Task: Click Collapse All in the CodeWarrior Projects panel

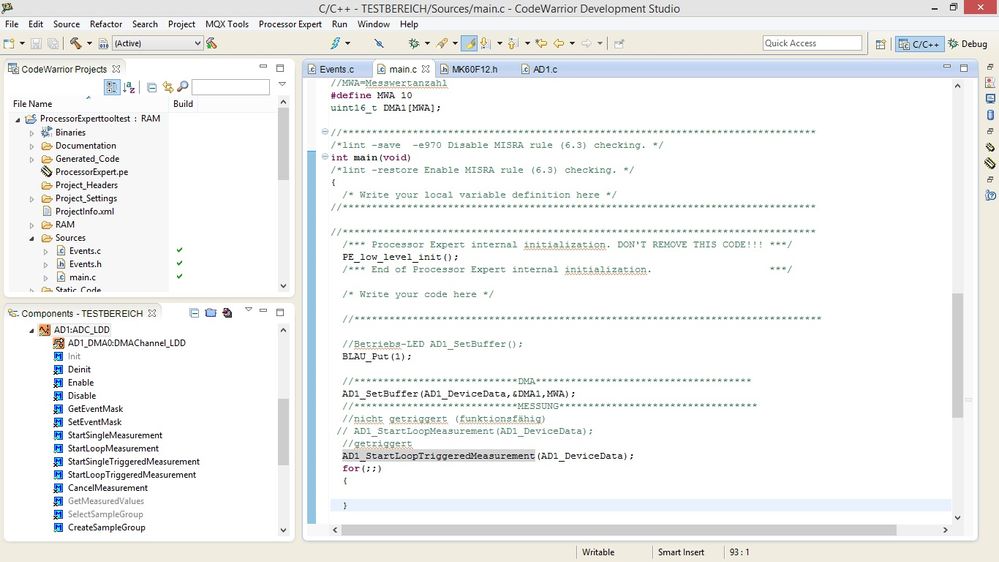Action: coord(152,88)
